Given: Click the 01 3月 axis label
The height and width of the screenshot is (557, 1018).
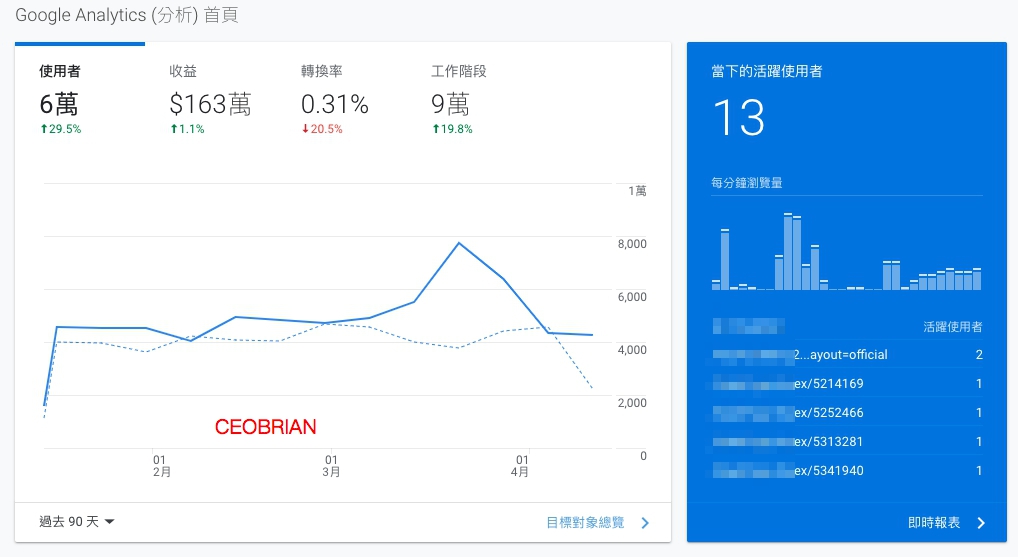Looking at the screenshot, I should point(331,465).
